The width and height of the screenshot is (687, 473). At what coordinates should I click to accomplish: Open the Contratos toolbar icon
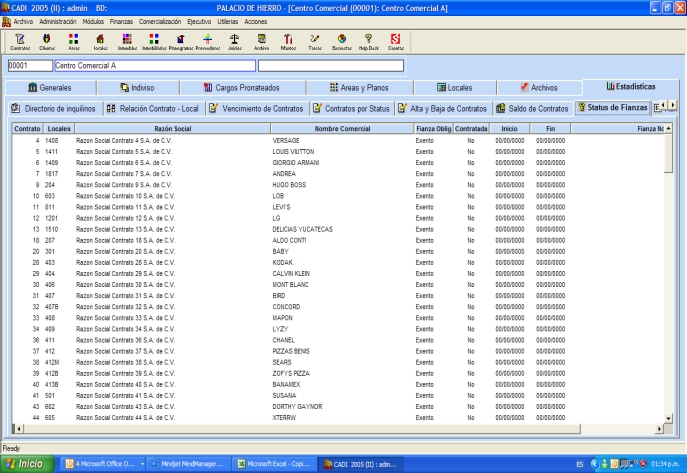click(20, 41)
